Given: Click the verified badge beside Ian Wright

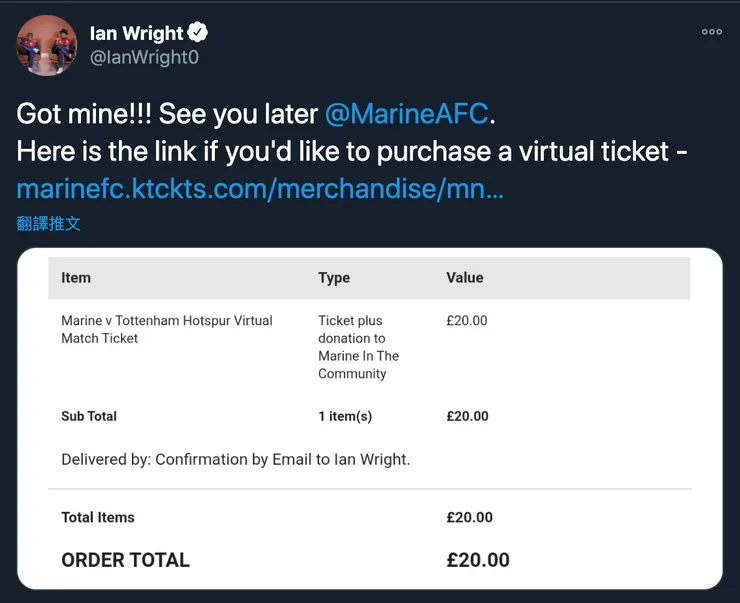Looking at the screenshot, I should (x=198, y=33).
